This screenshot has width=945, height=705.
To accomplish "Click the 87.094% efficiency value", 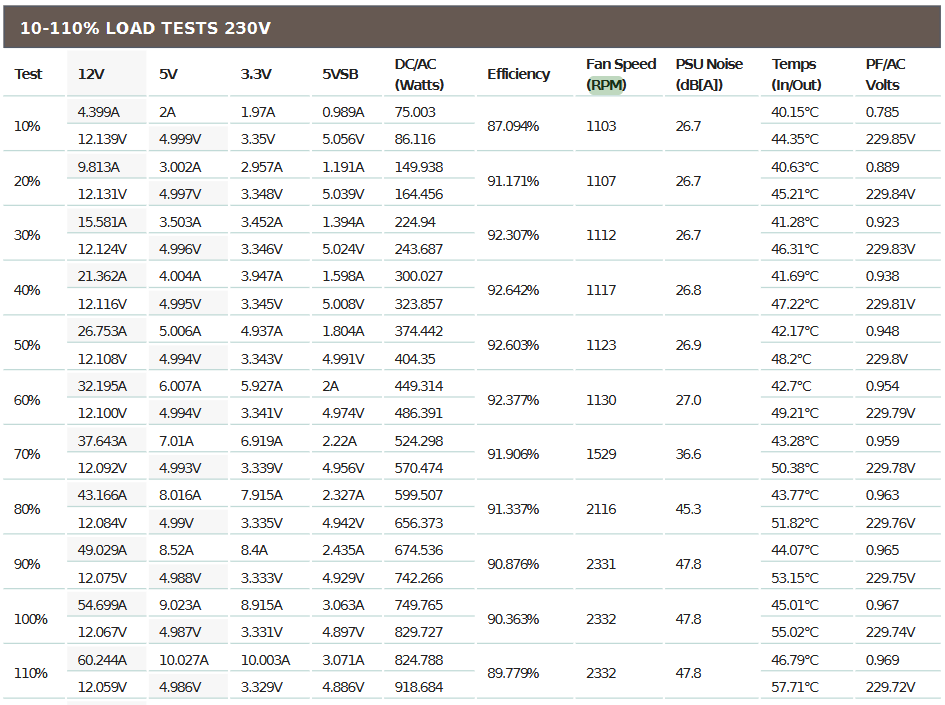I will 513,127.
